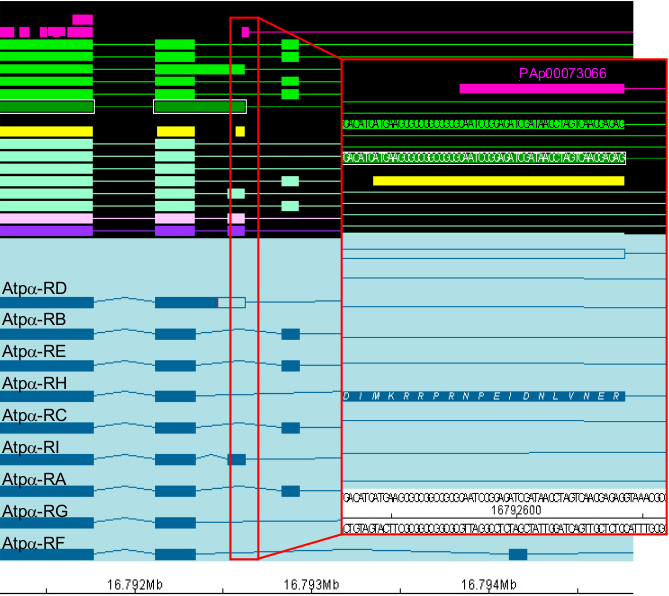The image size is (669, 596).
Task: Select the purple evidence bar's middle block
Action: [x=175, y=231]
